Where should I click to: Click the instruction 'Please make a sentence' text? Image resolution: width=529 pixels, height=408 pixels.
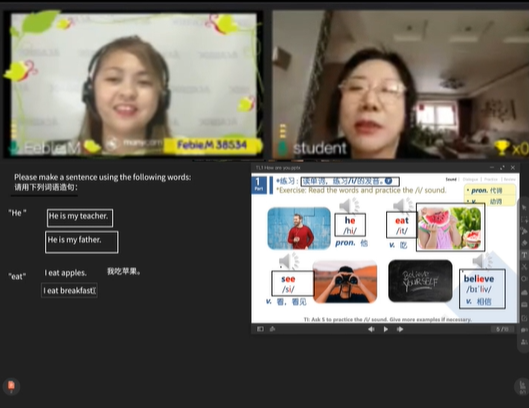pos(103,177)
